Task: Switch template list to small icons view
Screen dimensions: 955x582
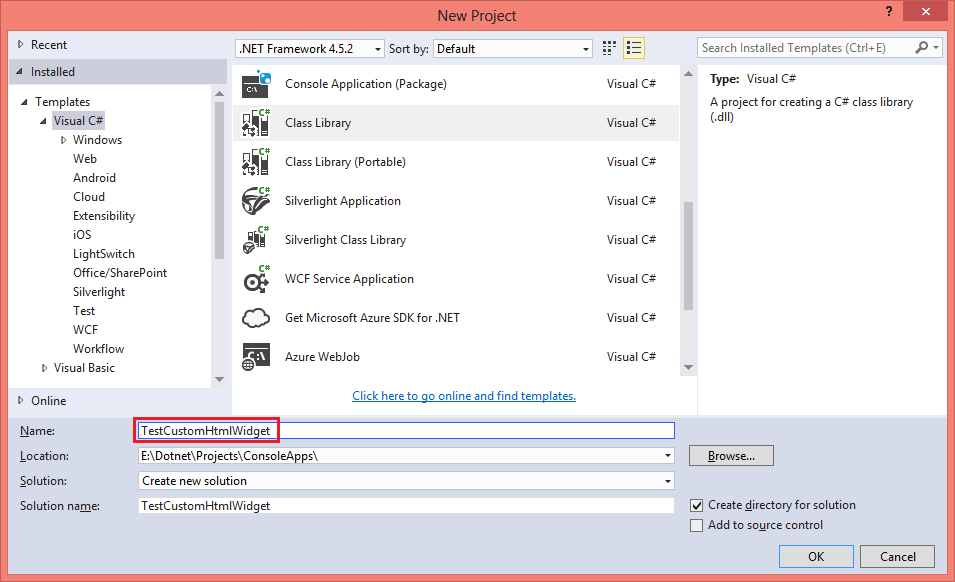Action: 608,47
